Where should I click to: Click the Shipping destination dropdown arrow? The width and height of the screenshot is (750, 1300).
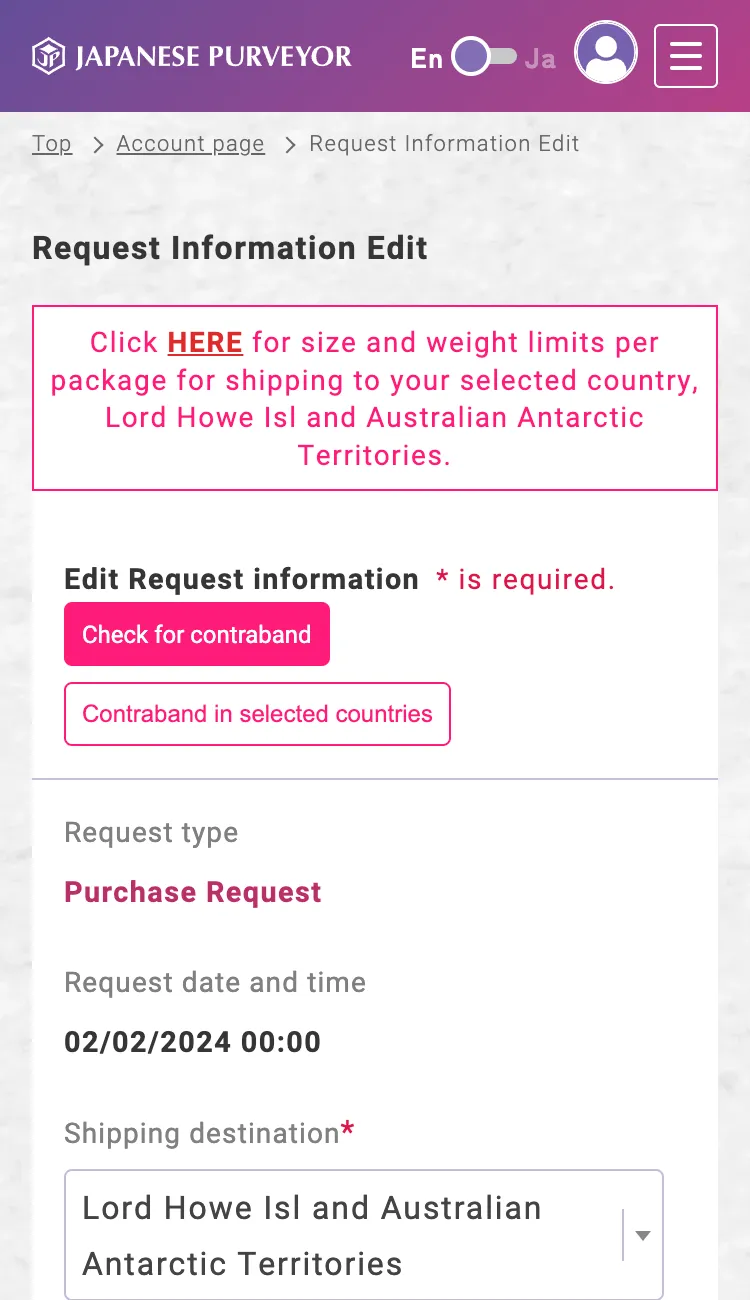tap(643, 1235)
